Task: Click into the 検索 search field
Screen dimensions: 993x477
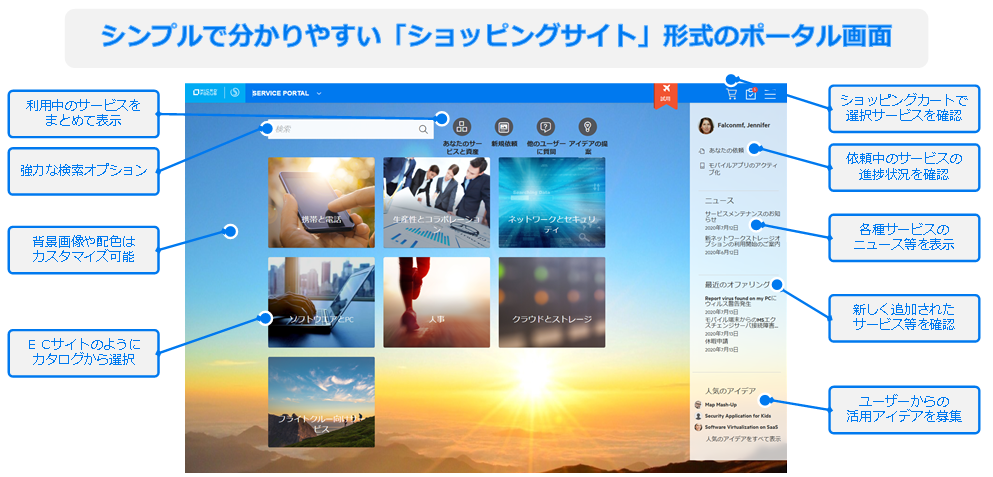Action: pyautogui.click(x=340, y=129)
